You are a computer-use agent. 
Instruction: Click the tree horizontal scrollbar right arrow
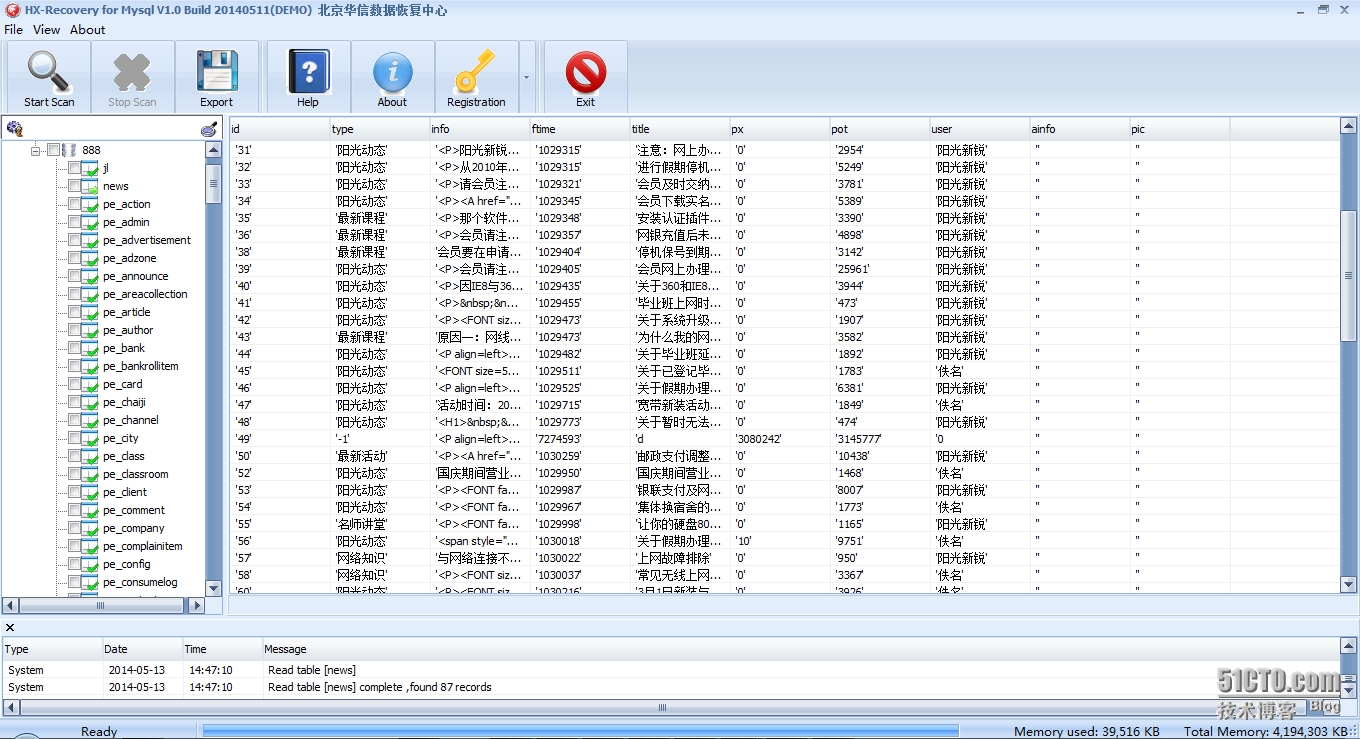tap(196, 605)
